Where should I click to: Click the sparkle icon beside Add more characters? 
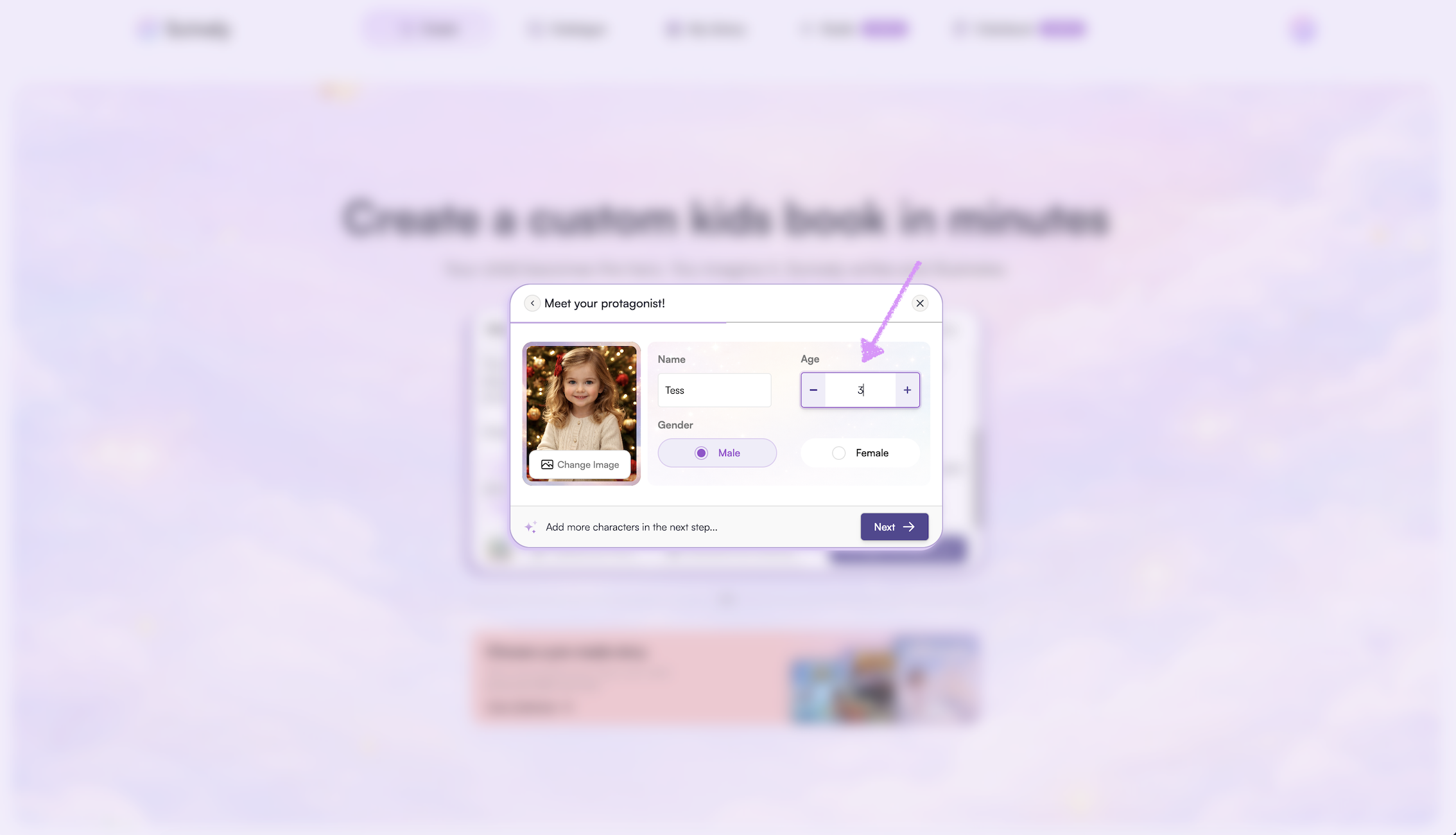tap(530, 527)
